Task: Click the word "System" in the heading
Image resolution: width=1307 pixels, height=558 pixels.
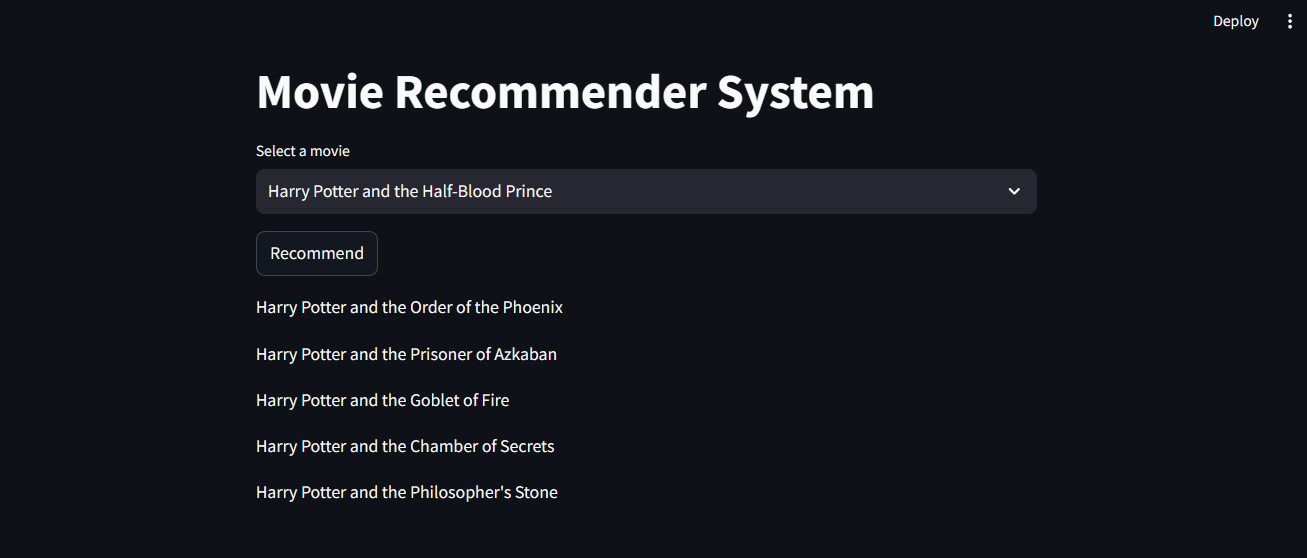Action: coord(795,92)
